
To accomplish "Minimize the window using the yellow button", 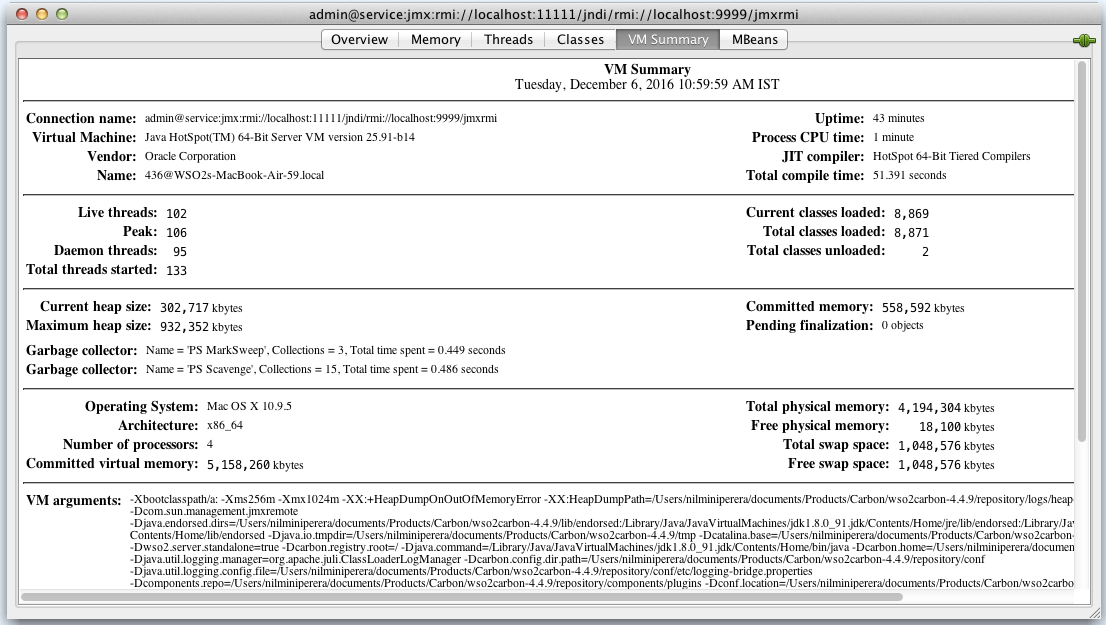I will click(42, 15).
